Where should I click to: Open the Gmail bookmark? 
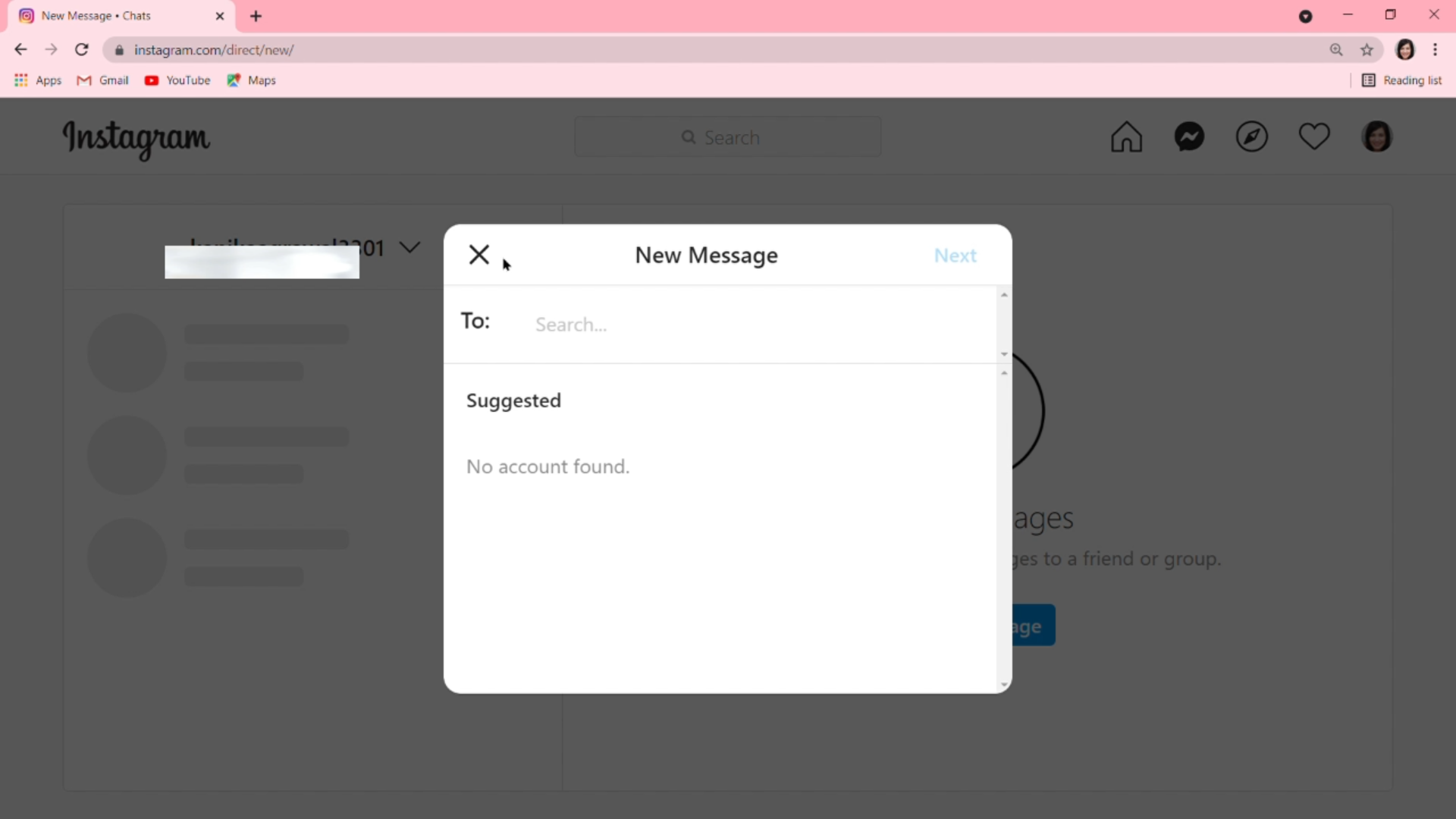[x=103, y=80]
